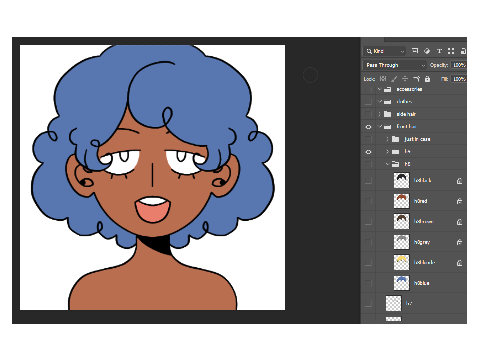Show the h0red layer

[368, 201]
